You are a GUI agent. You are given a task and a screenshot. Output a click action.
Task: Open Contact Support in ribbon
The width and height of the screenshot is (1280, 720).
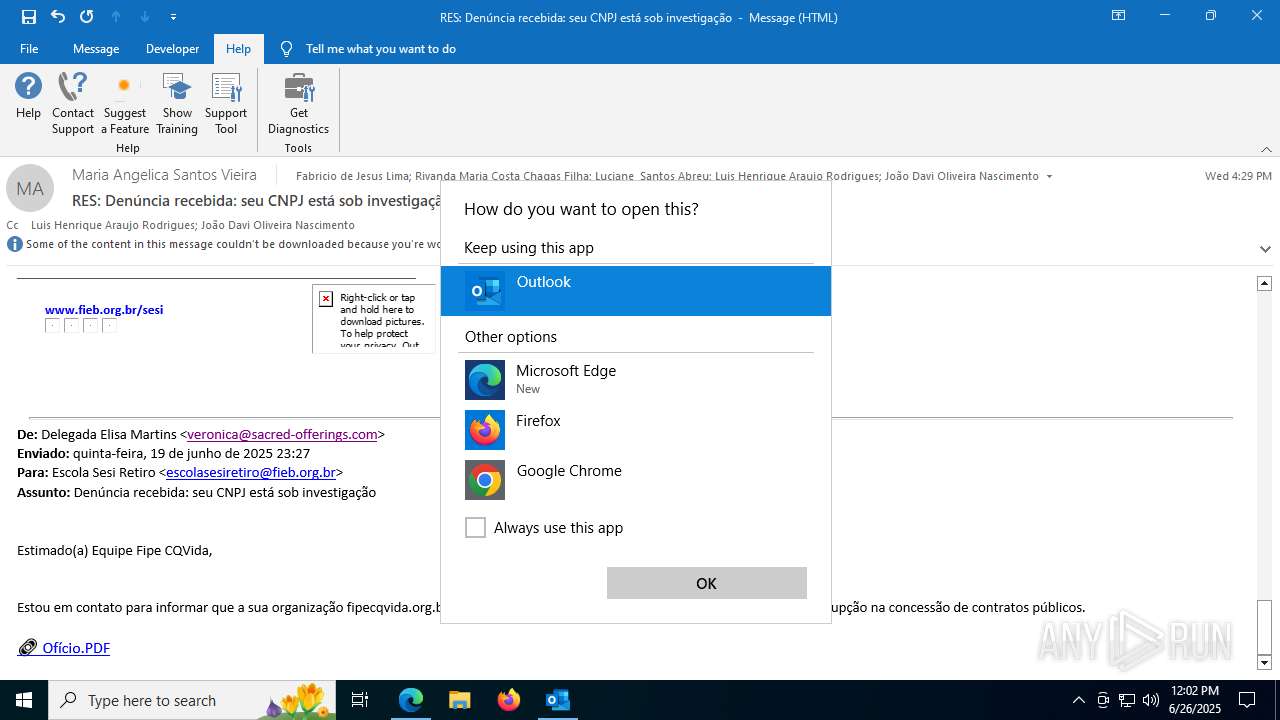point(73,104)
